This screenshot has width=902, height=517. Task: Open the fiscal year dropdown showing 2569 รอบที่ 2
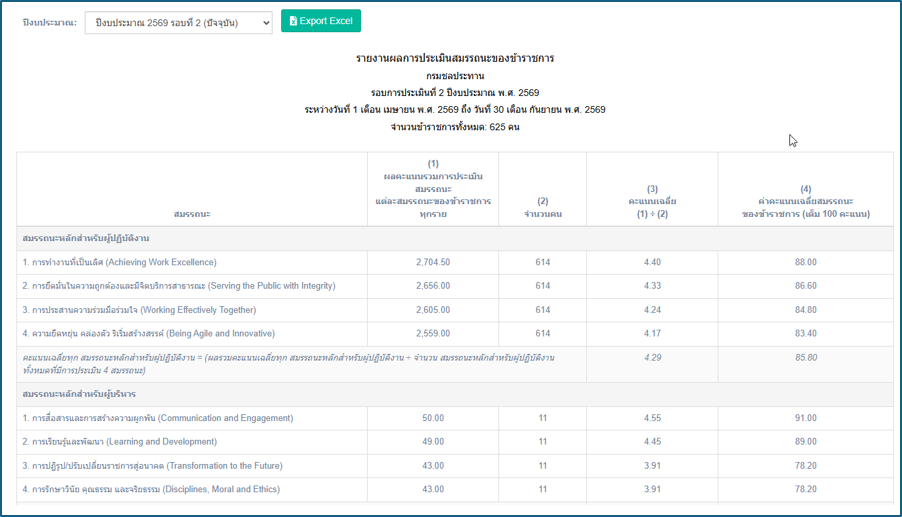178,23
